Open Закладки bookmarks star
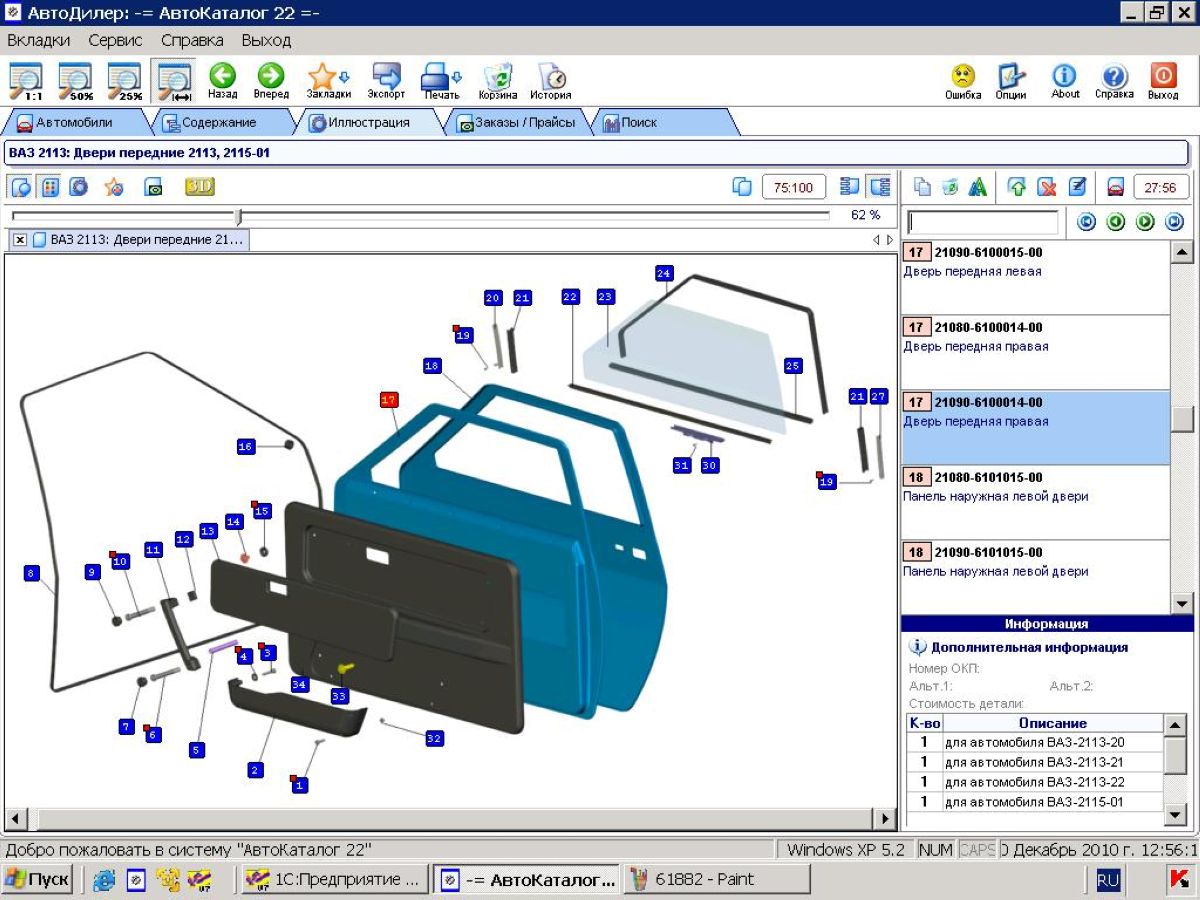The image size is (1200, 900). (323, 81)
